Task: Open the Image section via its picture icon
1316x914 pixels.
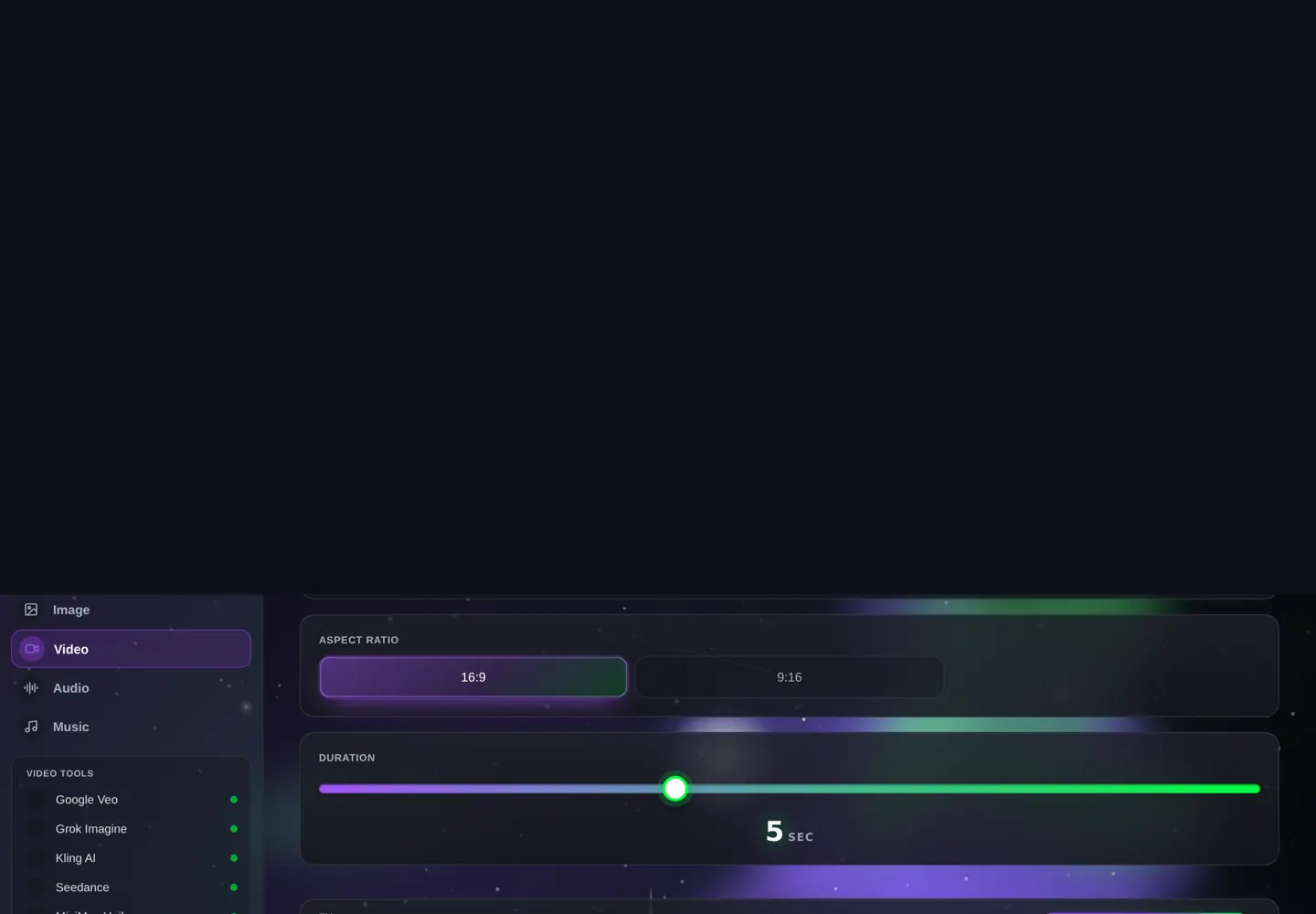Action: [x=31, y=610]
